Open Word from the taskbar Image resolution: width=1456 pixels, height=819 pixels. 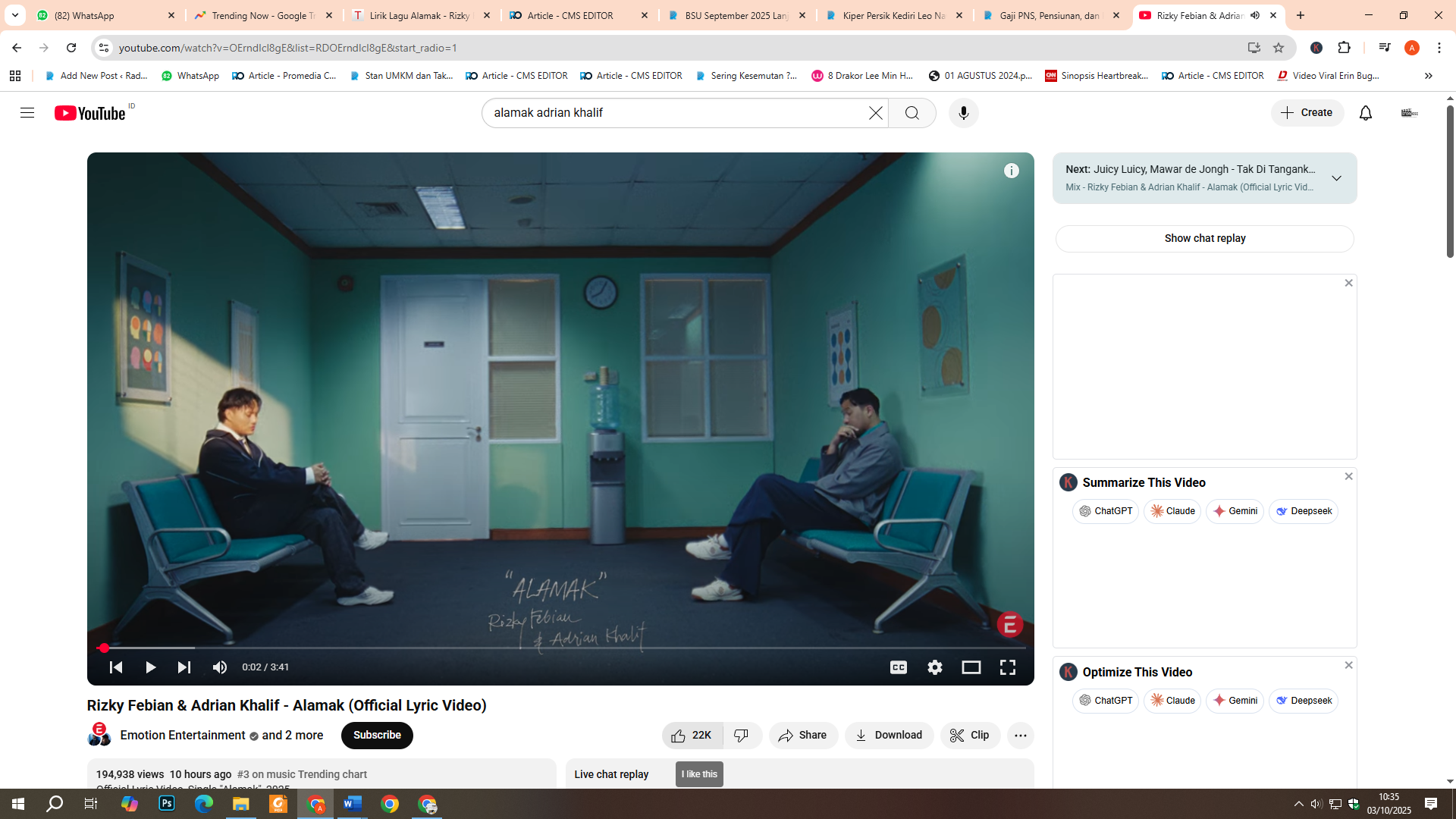tap(353, 804)
